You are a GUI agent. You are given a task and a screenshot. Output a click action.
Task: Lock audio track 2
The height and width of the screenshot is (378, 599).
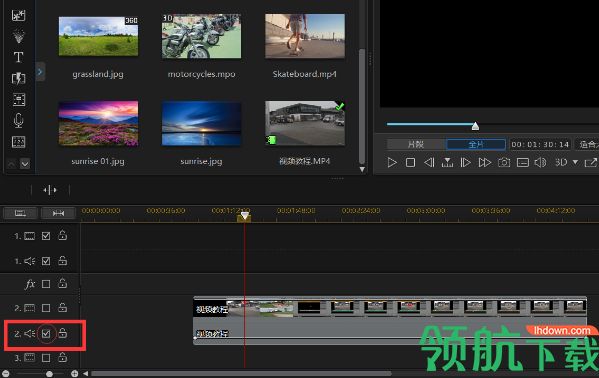click(63, 333)
